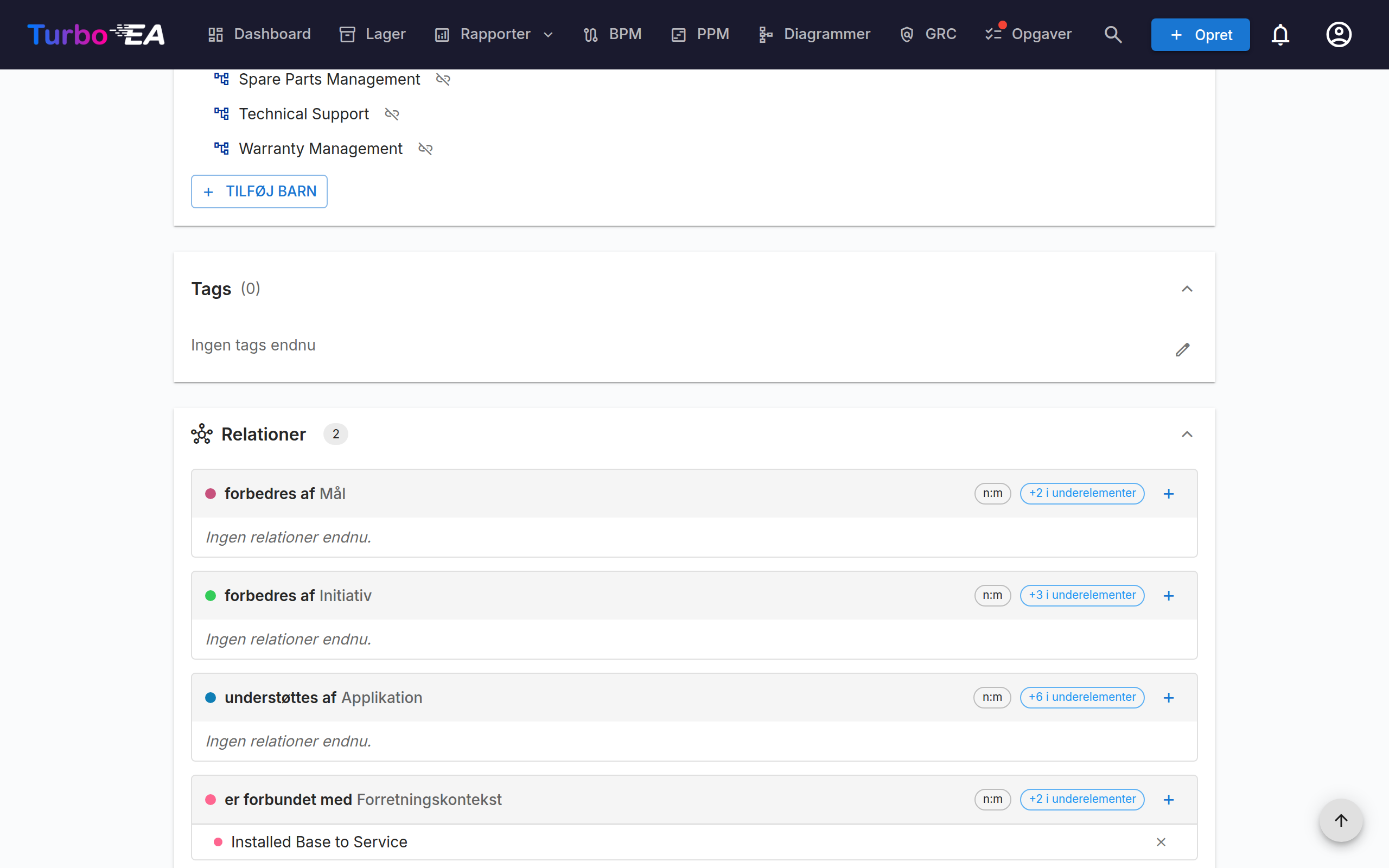Show +3 underelementer for Initiativ
1389x868 pixels.
point(1082,595)
